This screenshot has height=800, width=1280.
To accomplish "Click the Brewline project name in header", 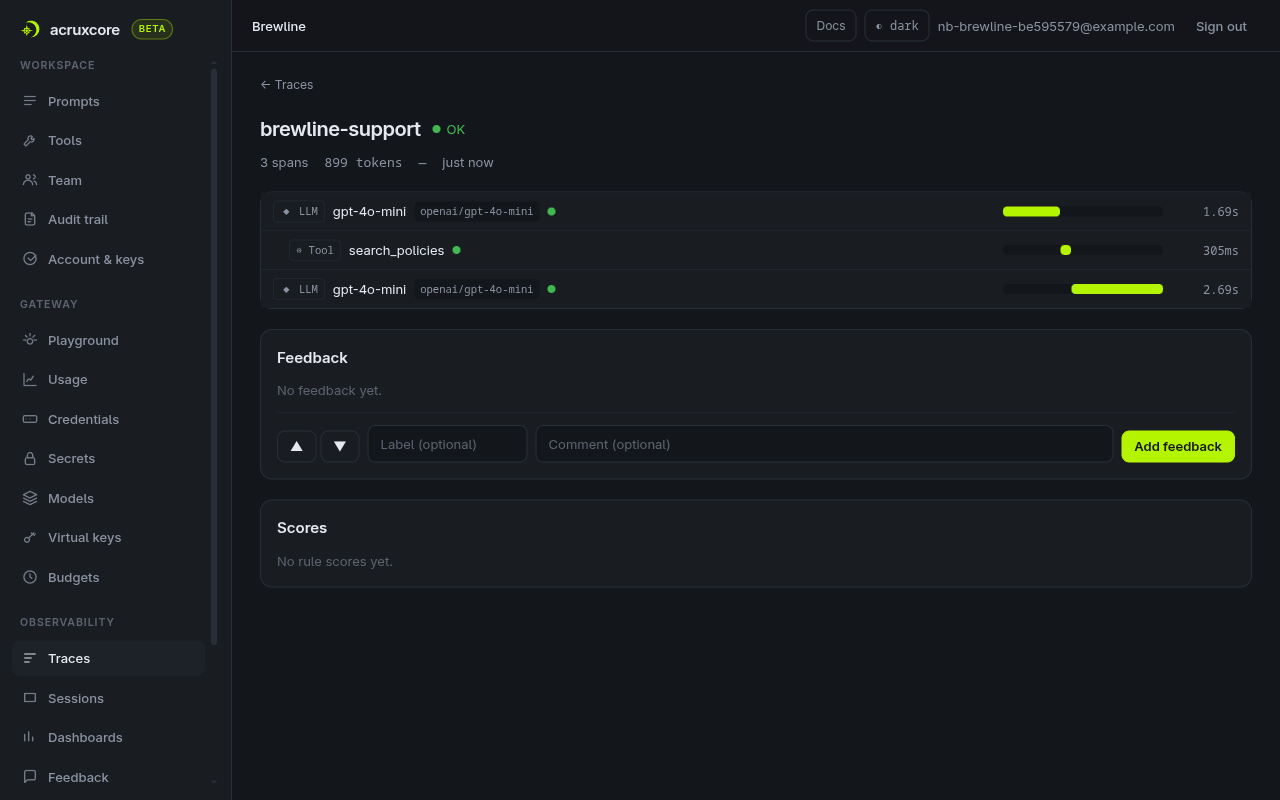I will coord(279,26).
